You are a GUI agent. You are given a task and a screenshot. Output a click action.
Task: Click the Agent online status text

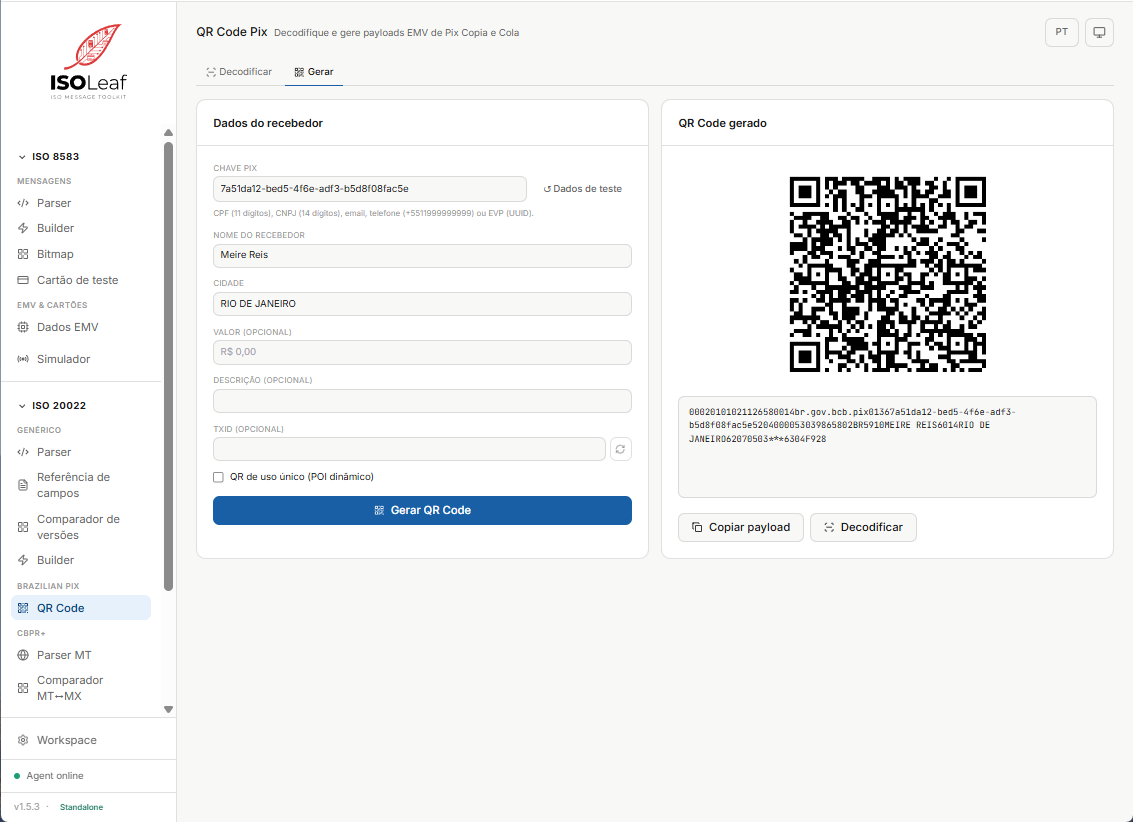pyautogui.click(x=55, y=776)
